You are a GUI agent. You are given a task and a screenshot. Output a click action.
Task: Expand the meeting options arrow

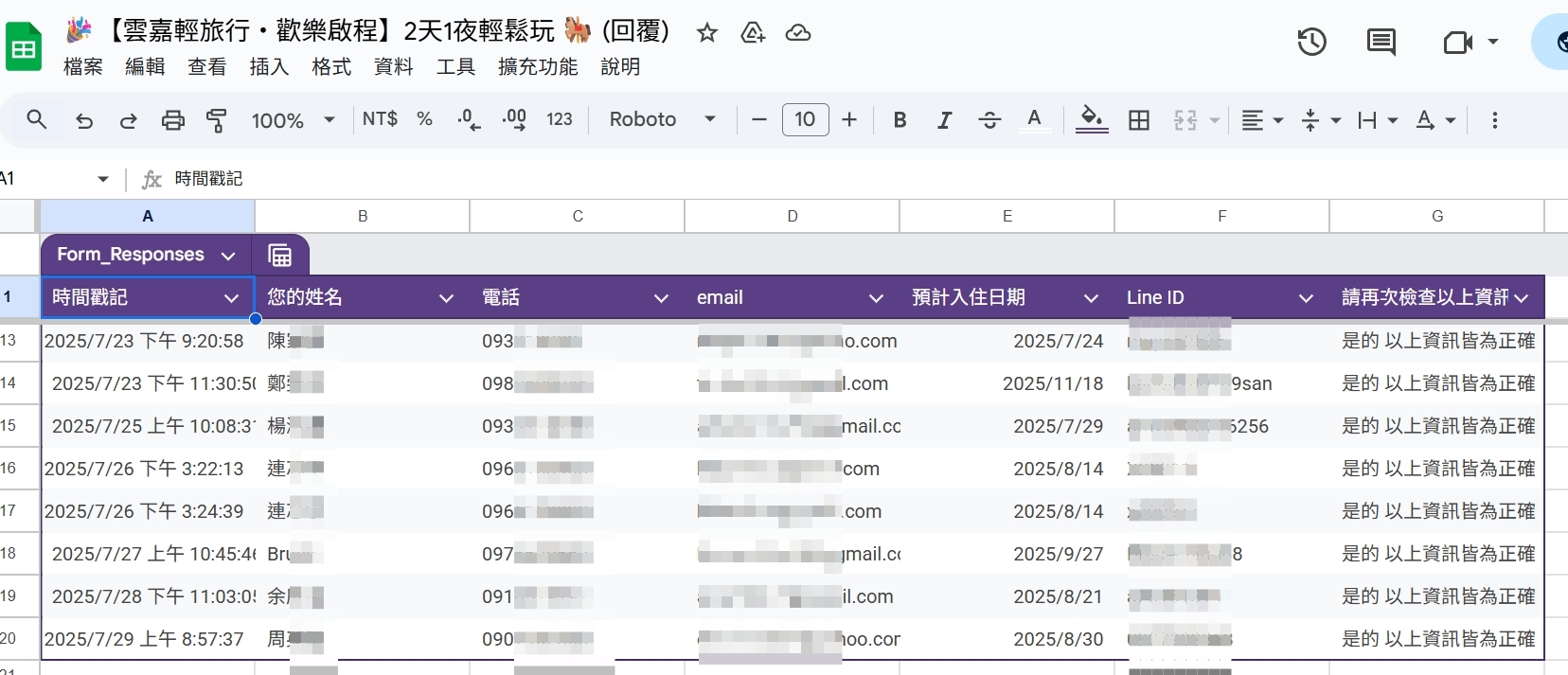click(x=1493, y=42)
